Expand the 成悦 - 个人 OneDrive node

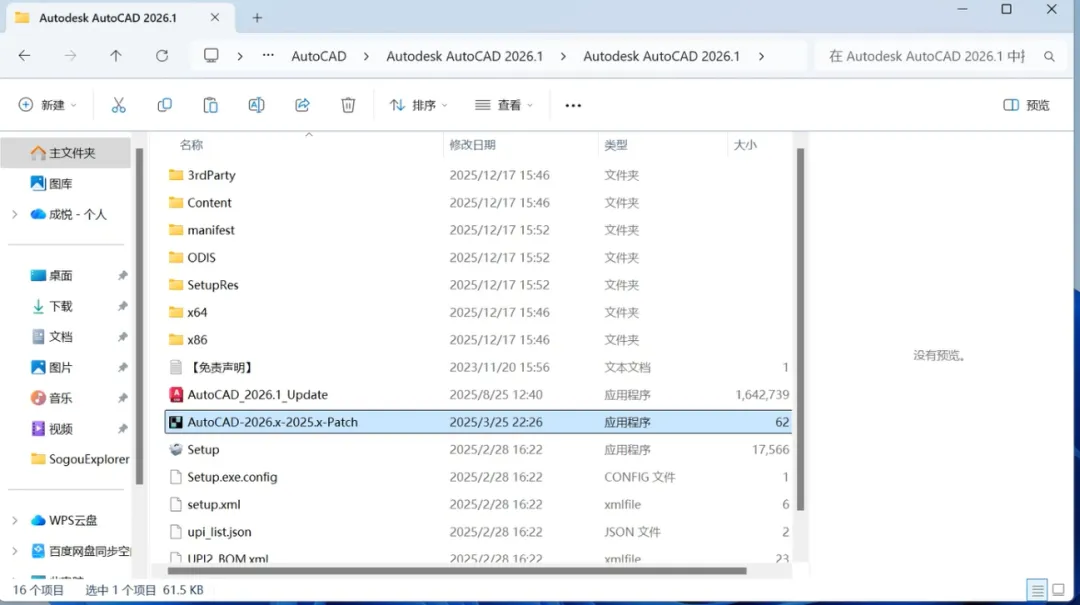14,214
